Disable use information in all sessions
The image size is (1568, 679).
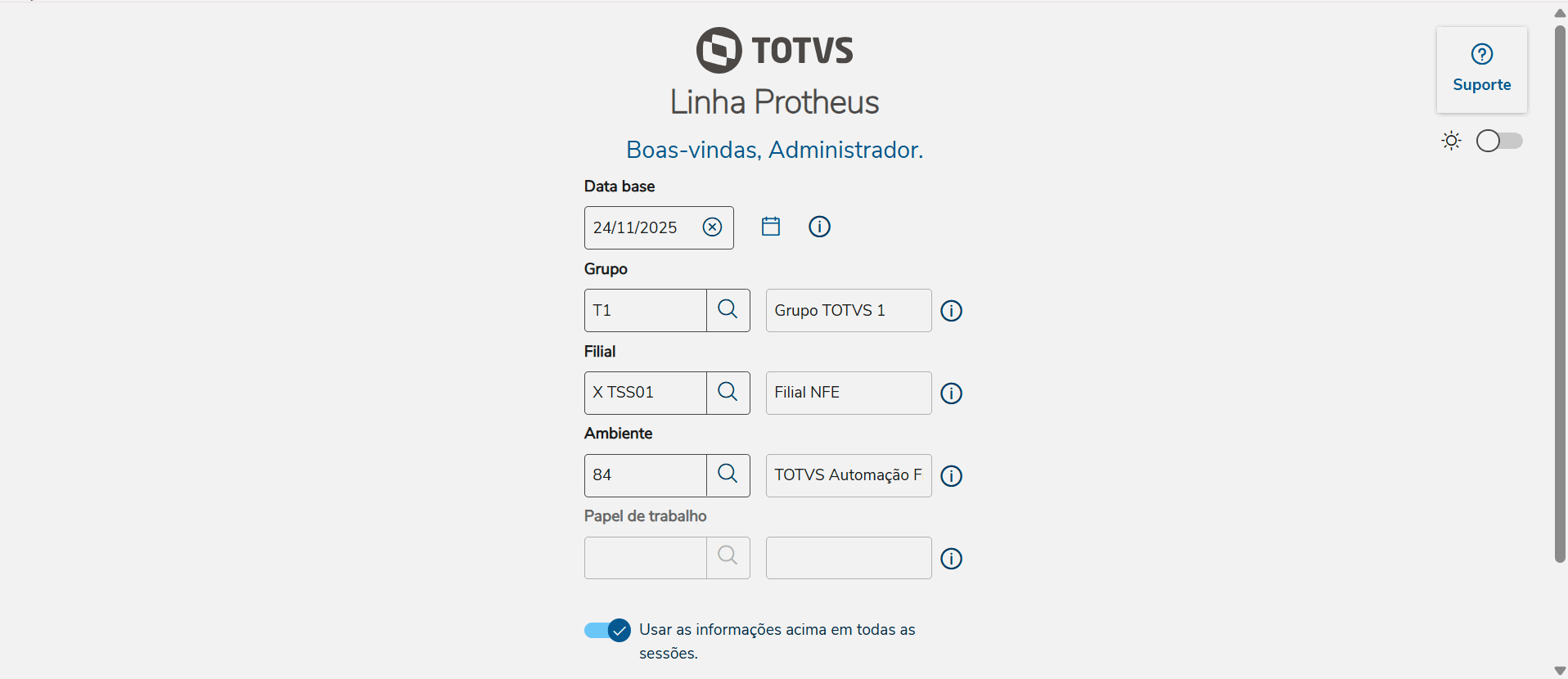click(607, 630)
